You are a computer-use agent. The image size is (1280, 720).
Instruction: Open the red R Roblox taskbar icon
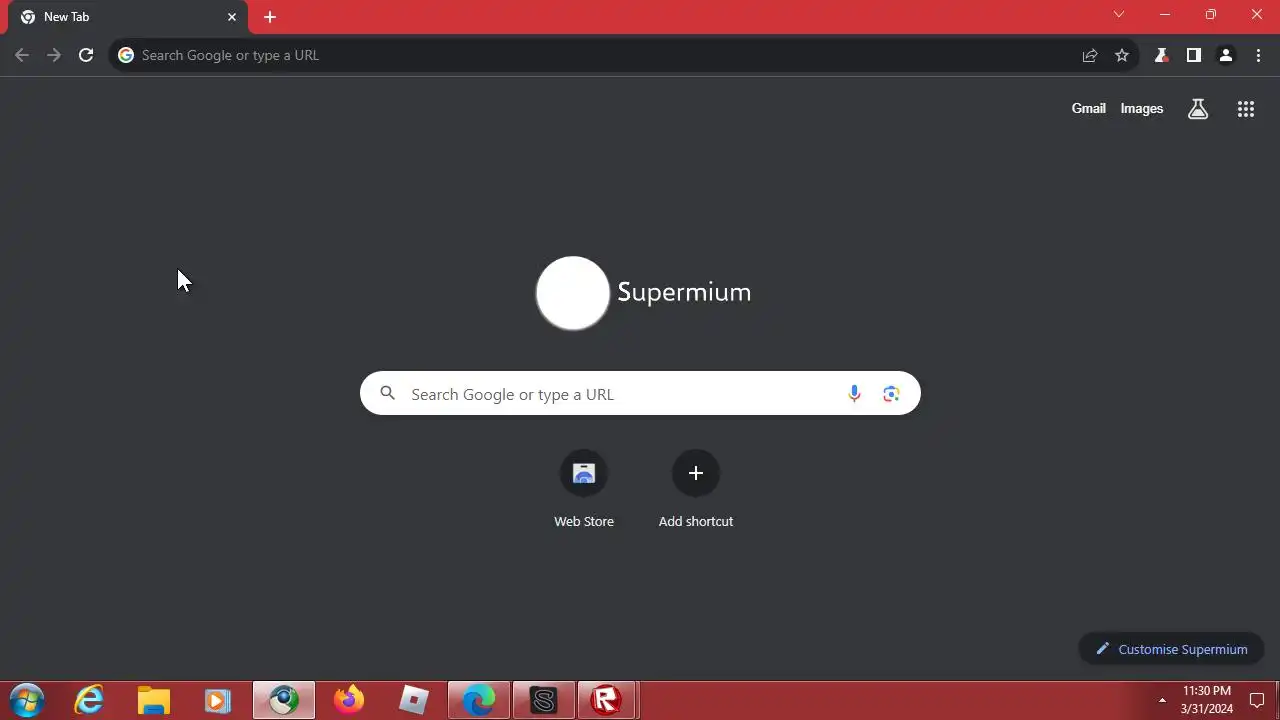[x=607, y=700]
